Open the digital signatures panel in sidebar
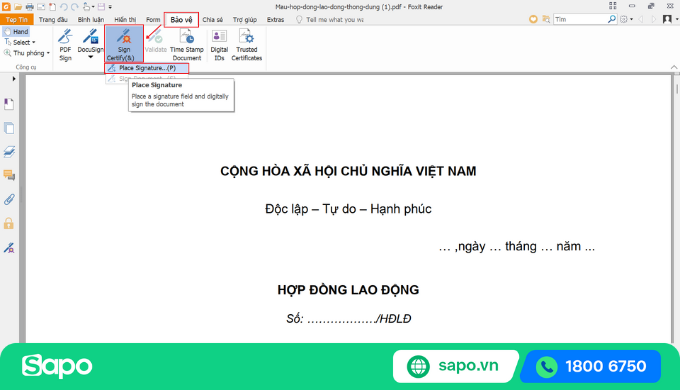680x390 pixels. coord(9,248)
